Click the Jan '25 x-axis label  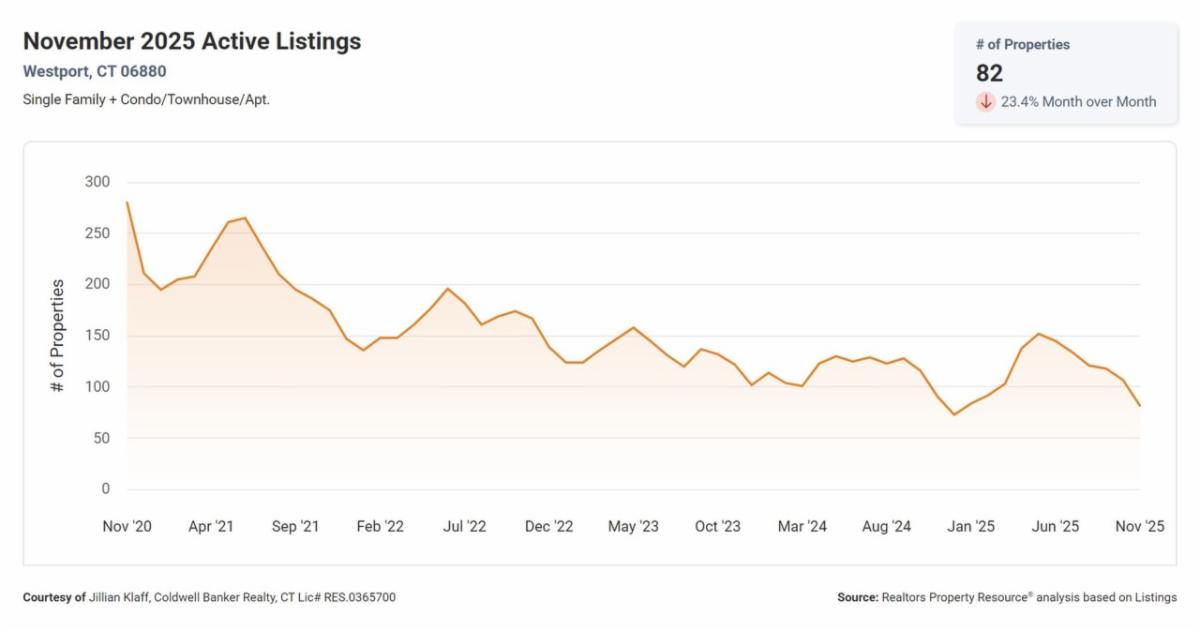(971, 526)
